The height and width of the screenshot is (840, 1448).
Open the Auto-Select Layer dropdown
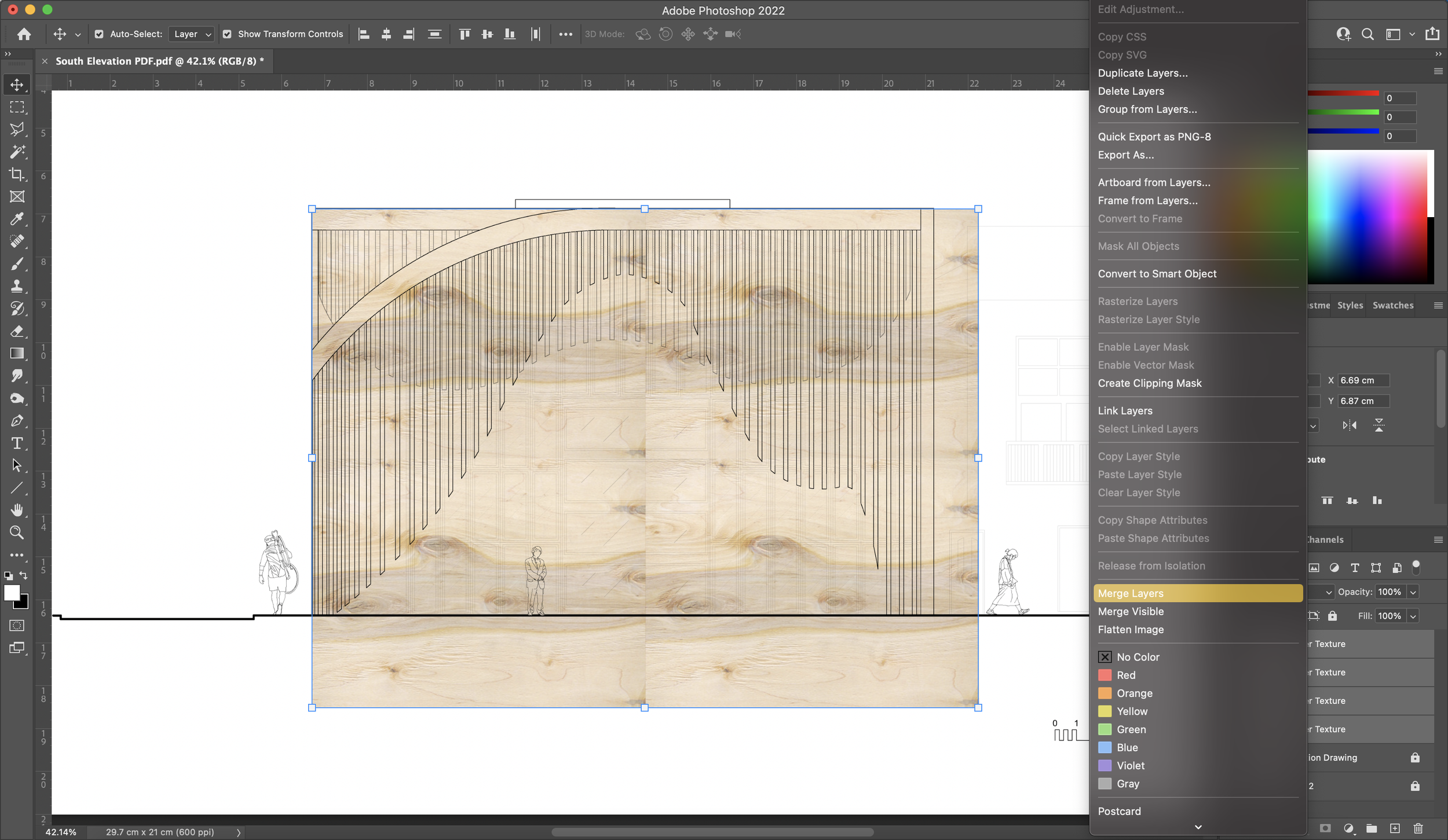[192, 34]
